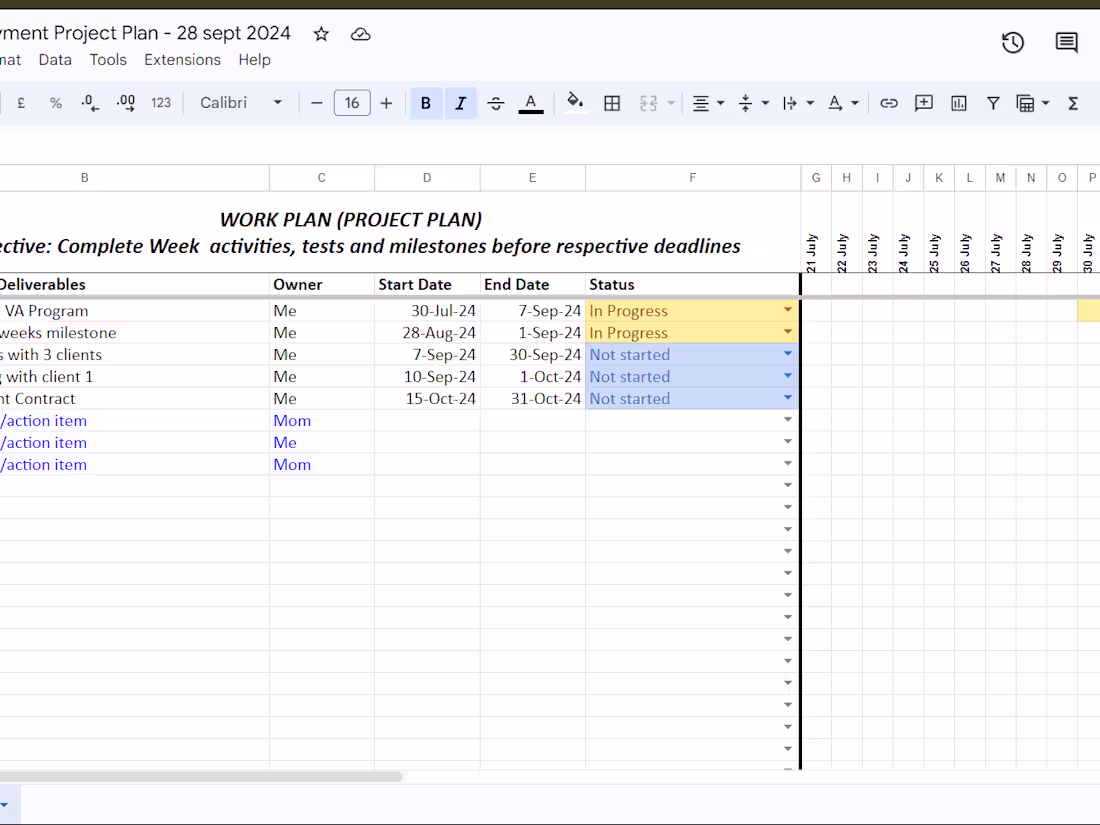
Task: Toggle bold formatting
Action: [x=425, y=102]
